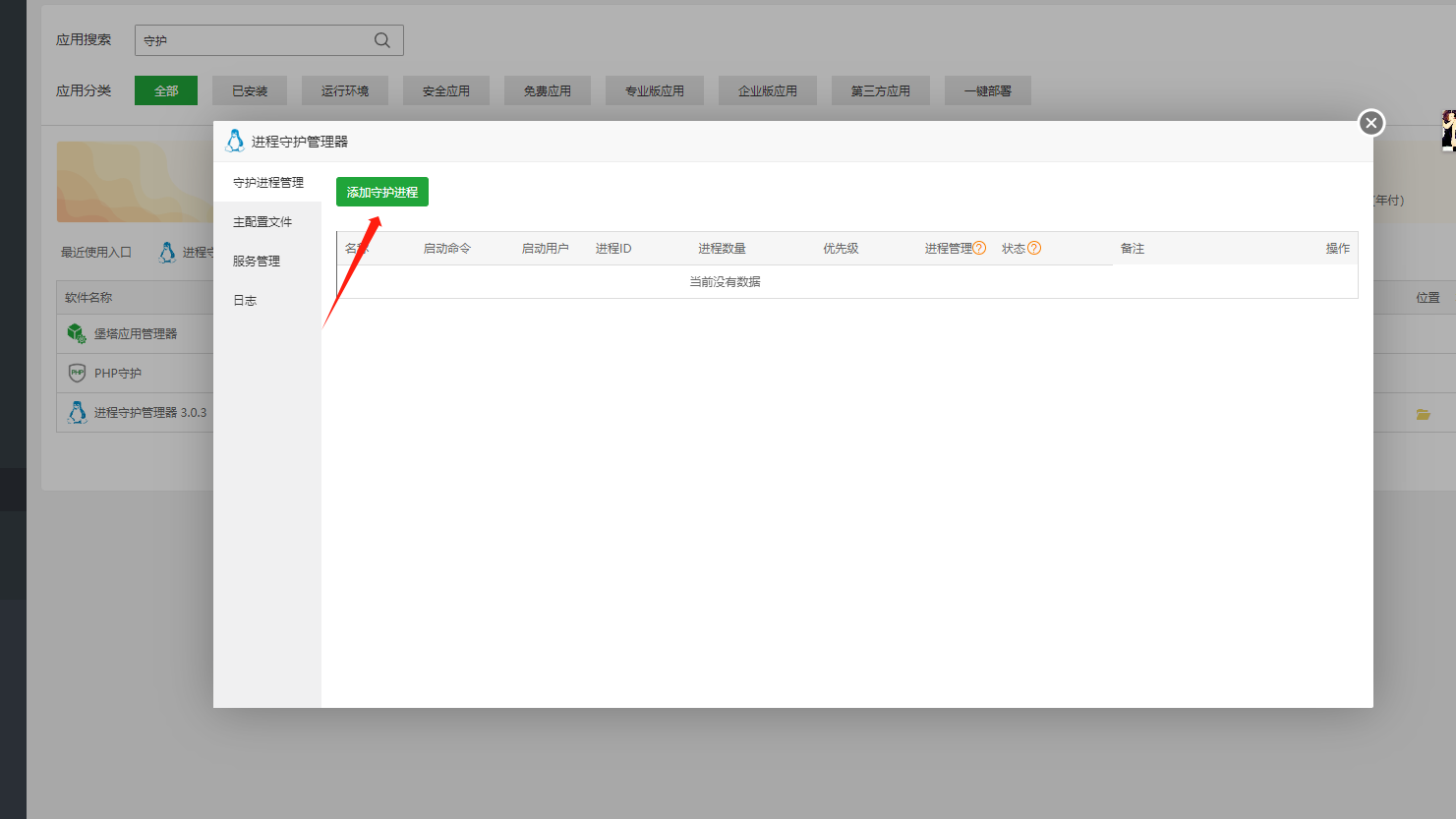
Task: Select the 运行环境 category filter
Action: 345,90
